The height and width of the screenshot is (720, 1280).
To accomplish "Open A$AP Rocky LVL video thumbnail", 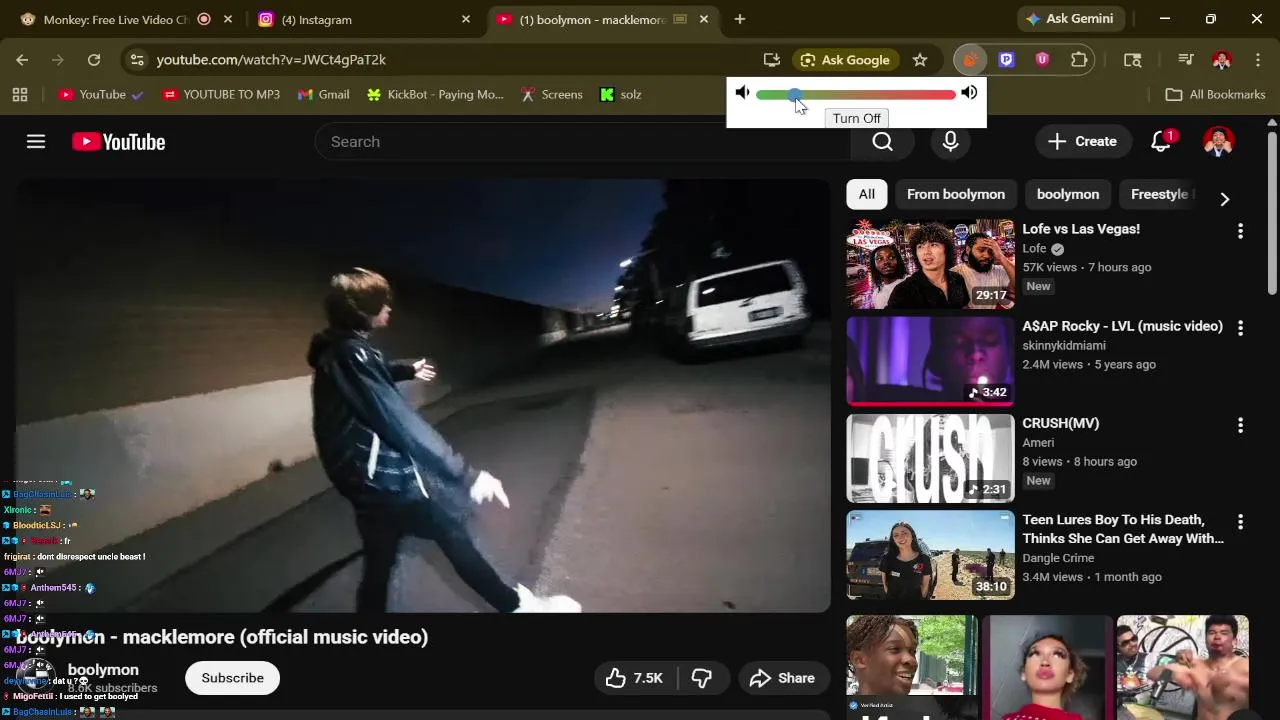I will pyautogui.click(x=930, y=361).
